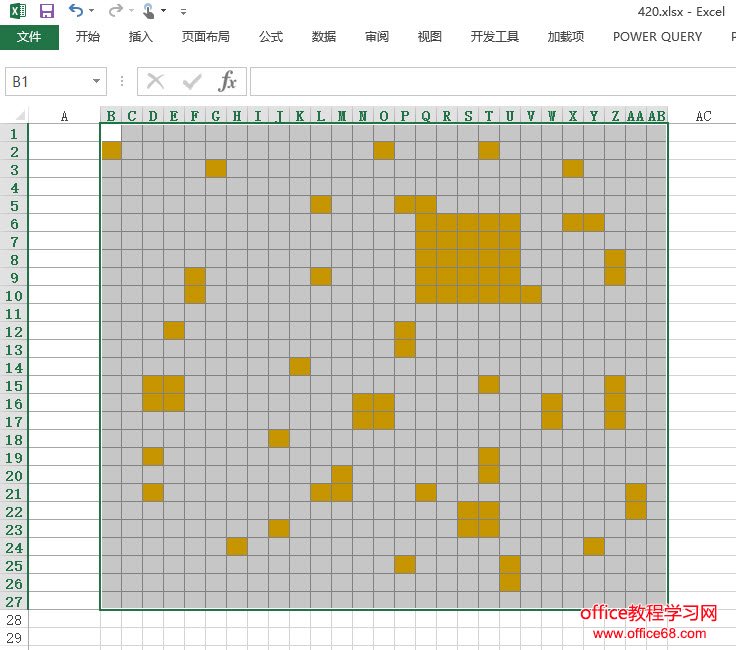Image resolution: width=736 pixels, height=650 pixels.
Task: Click the orange cell H24
Action: click(x=237, y=546)
